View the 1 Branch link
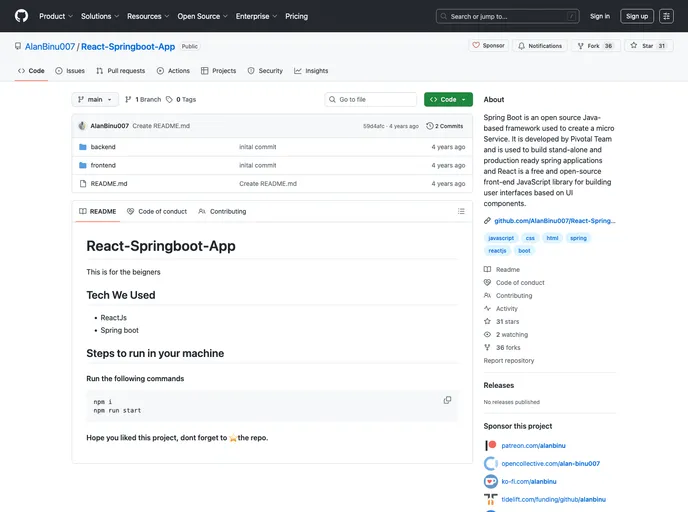This screenshot has width=688, height=512. [143, 100]
